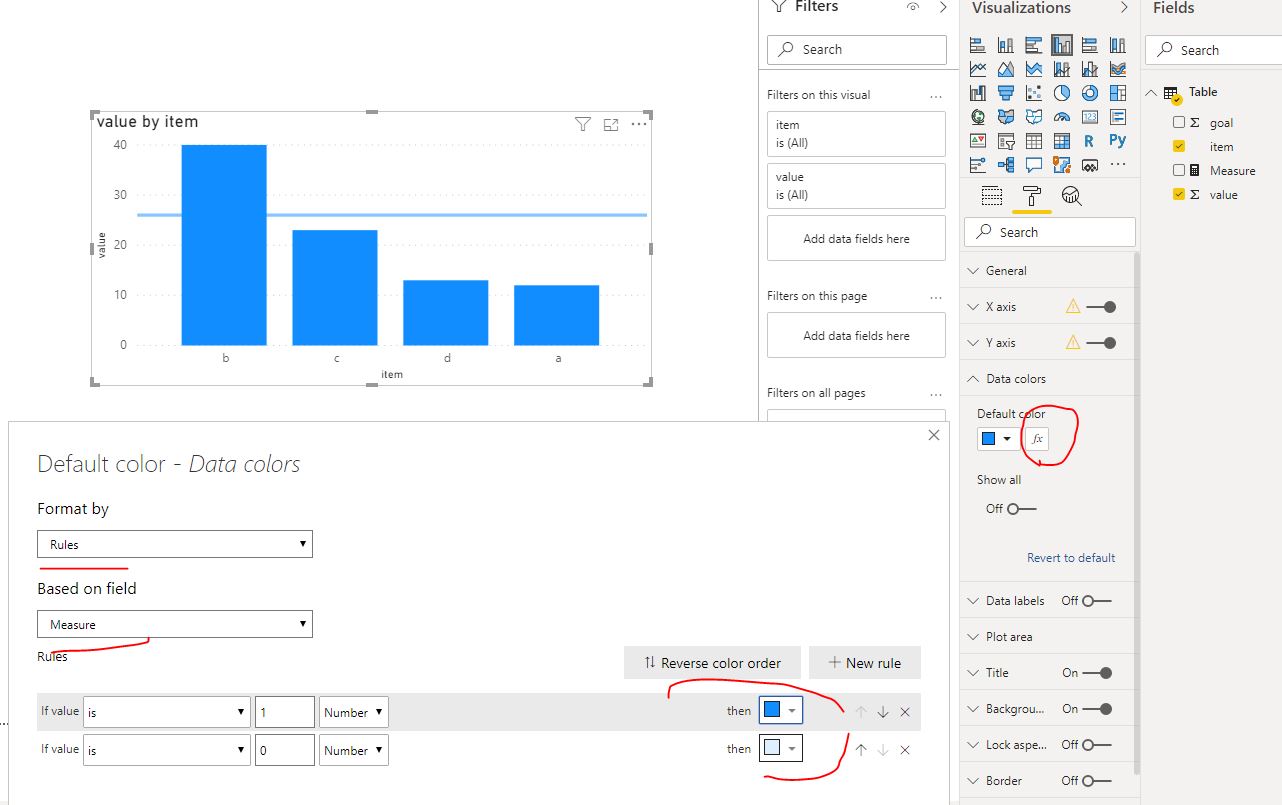The width and height of the screenshot is (1282, 805).
Task: Select the Stacked bar chart visual
Action: [978, 45]
